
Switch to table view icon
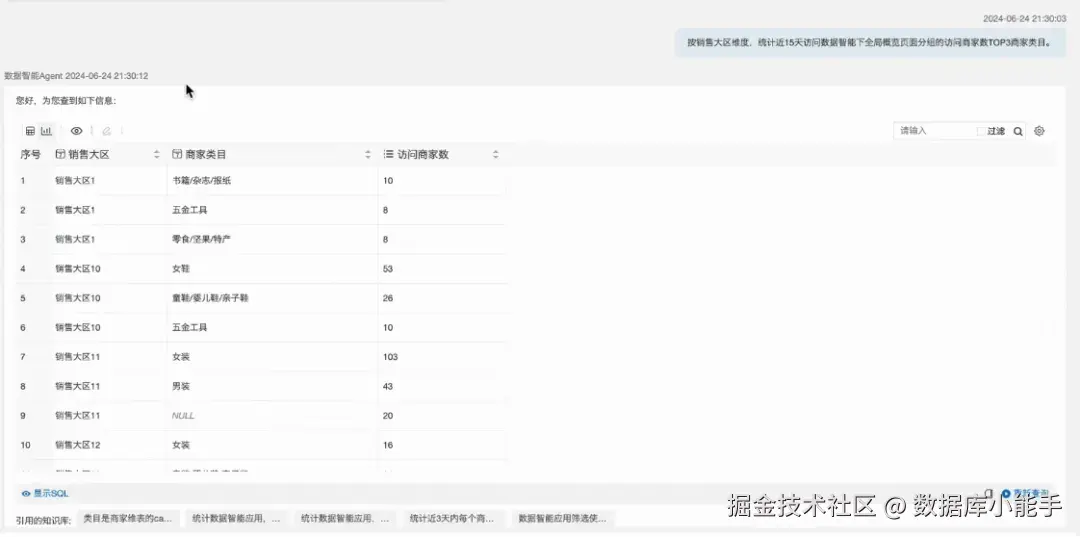tap(30, 131)
